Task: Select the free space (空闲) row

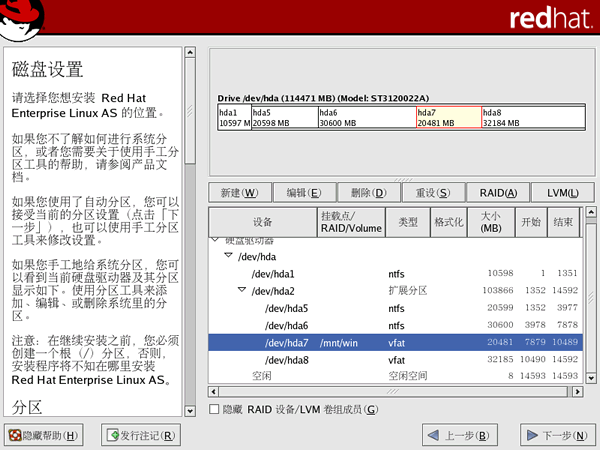Action: [x=396, y=376]
